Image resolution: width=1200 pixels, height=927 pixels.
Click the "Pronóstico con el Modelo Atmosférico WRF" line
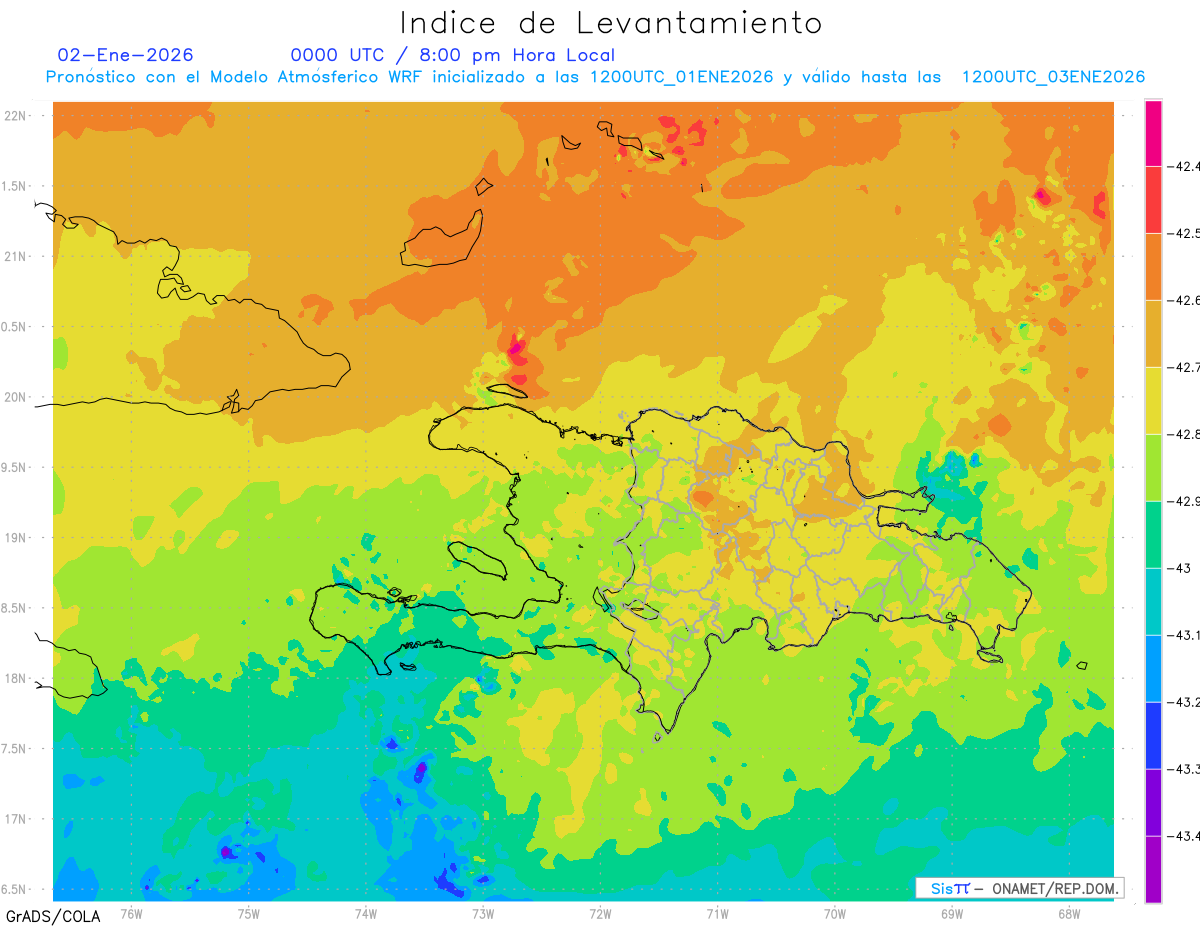595,77
